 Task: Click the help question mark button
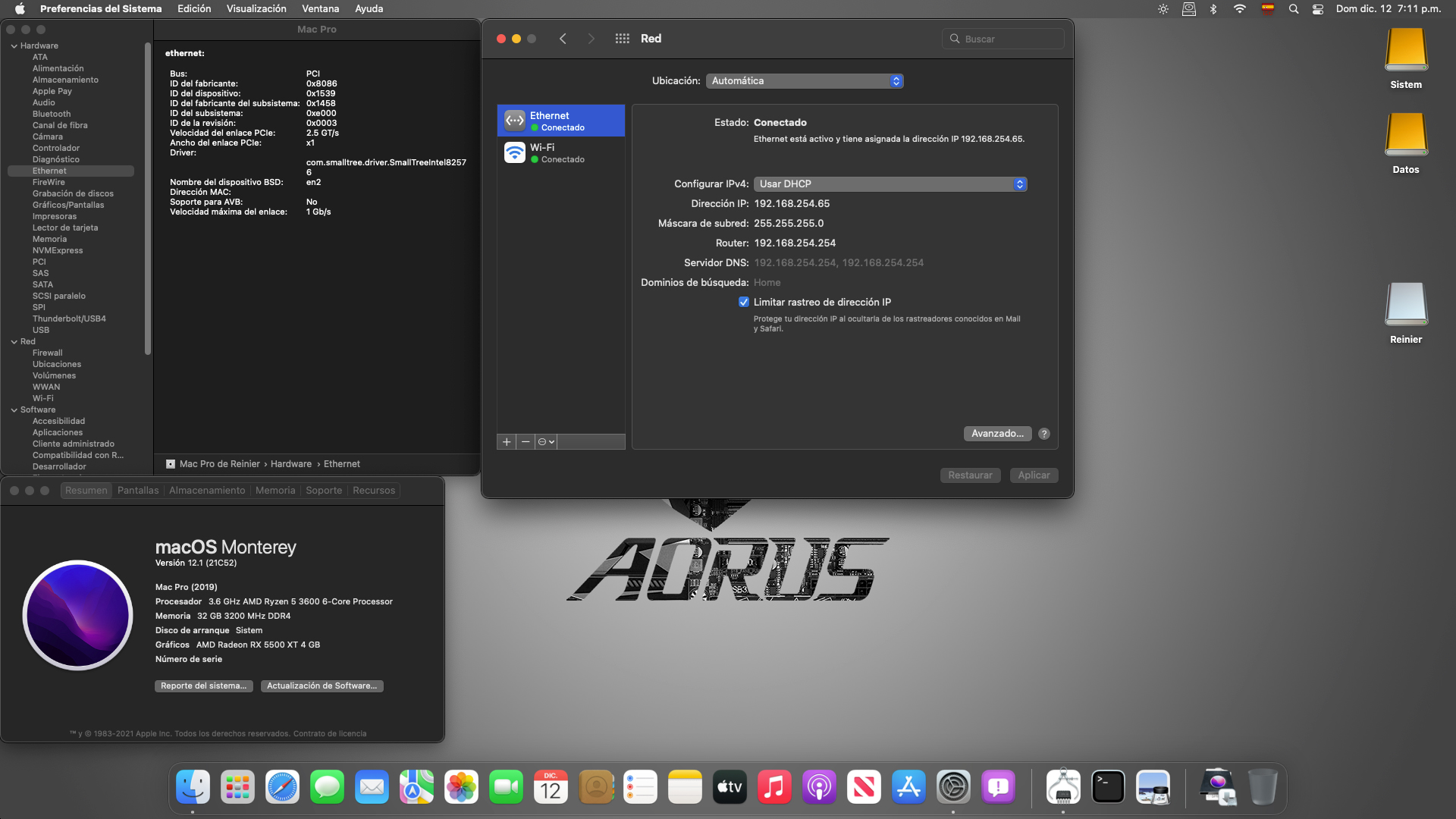(1044, 434)
